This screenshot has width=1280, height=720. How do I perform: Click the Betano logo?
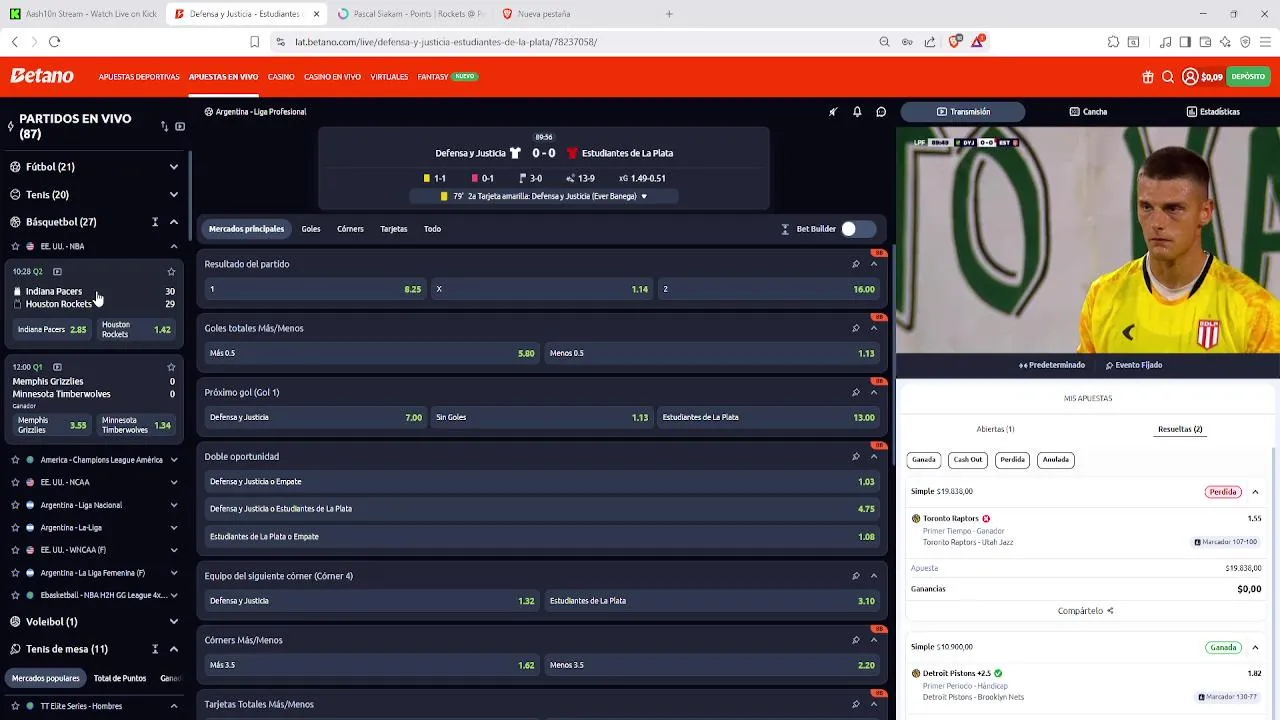pos(42,76)
